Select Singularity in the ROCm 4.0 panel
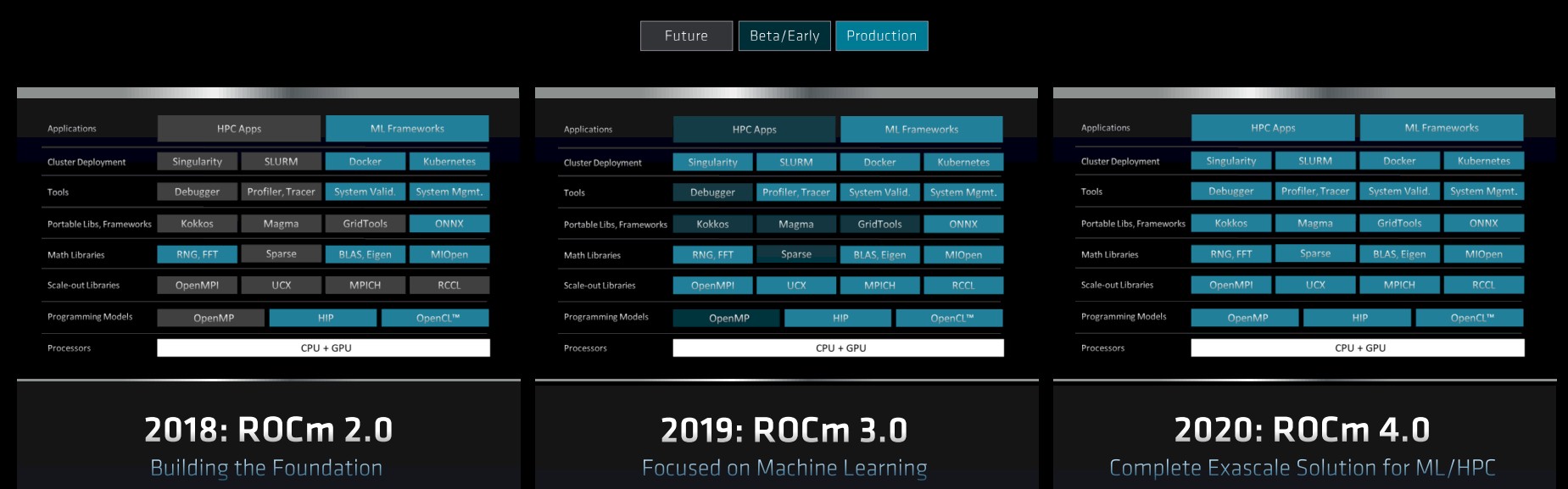 1231,161
